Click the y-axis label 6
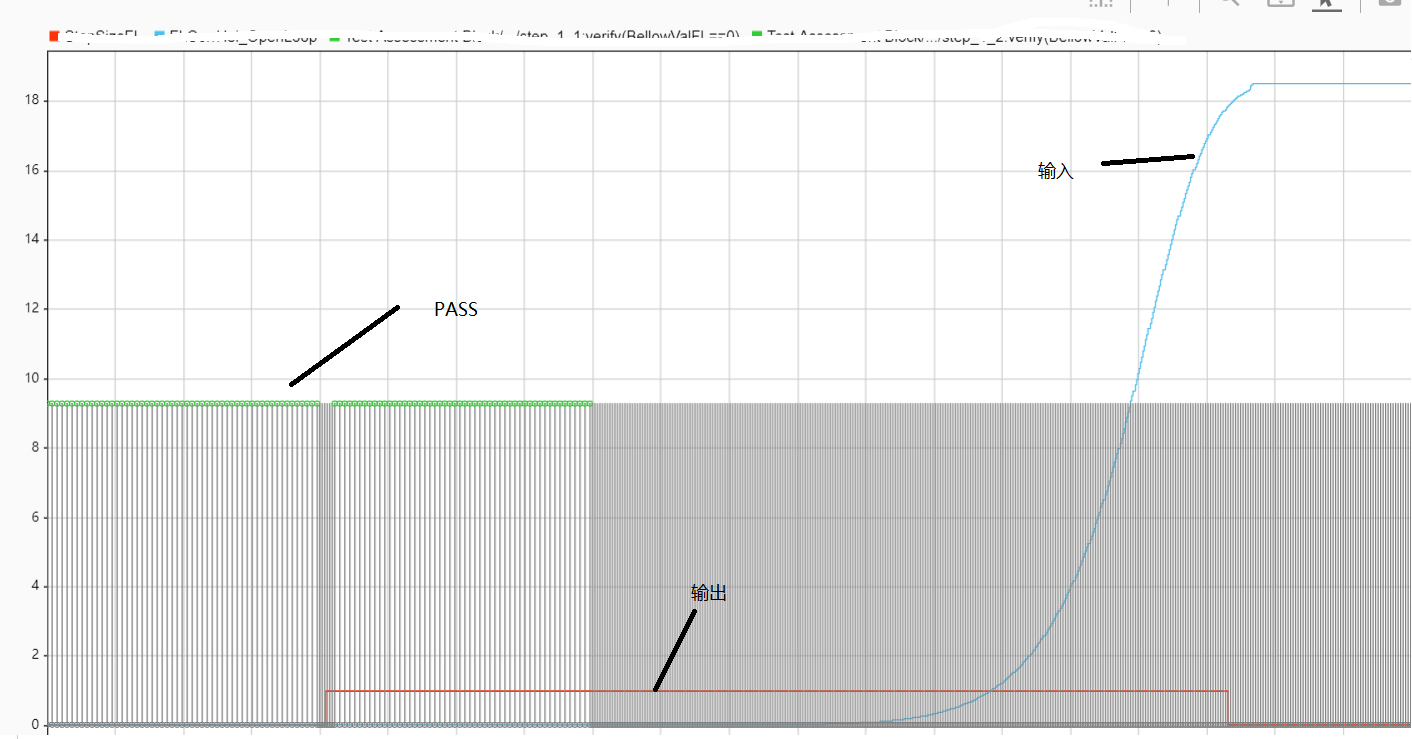This screenshot has width=1412, height=739. coord(34,518)
